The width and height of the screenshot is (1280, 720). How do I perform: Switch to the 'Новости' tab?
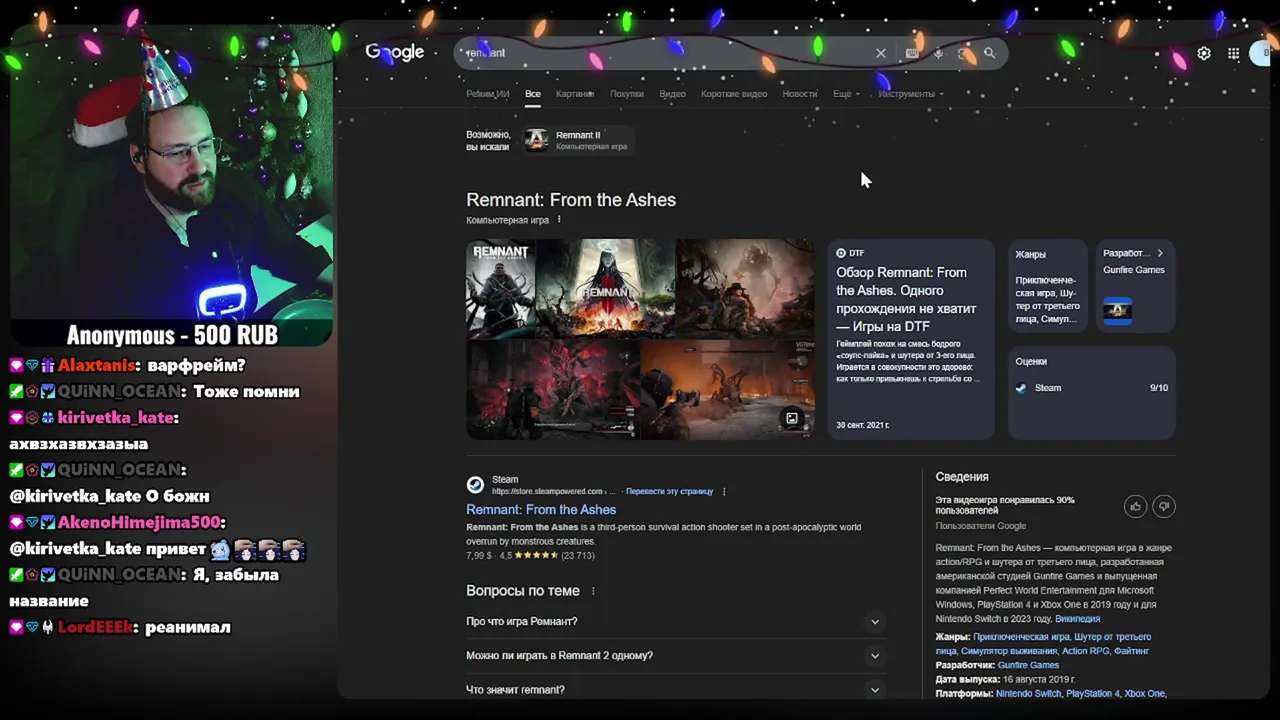800,94
